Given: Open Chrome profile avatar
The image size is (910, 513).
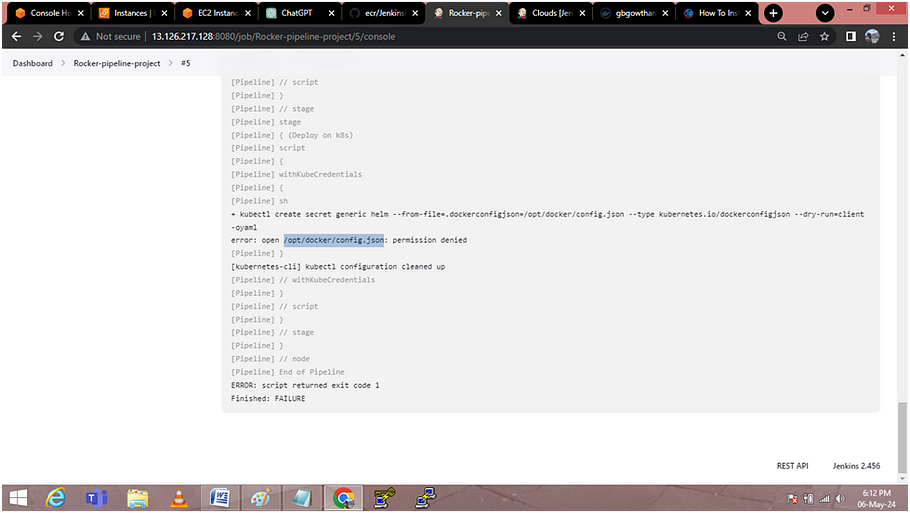Looking at the screenshot, I should pos(872,37).
